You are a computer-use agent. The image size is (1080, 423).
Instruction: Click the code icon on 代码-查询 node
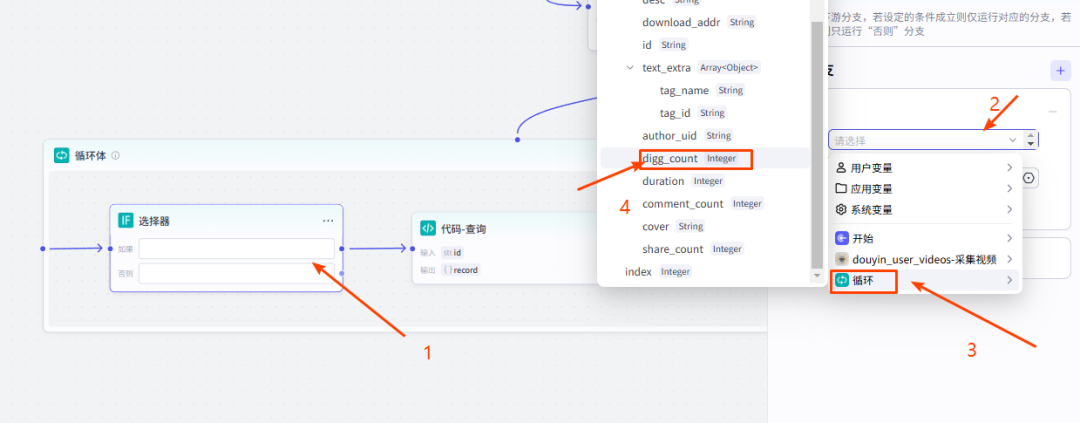click(428, 229)
